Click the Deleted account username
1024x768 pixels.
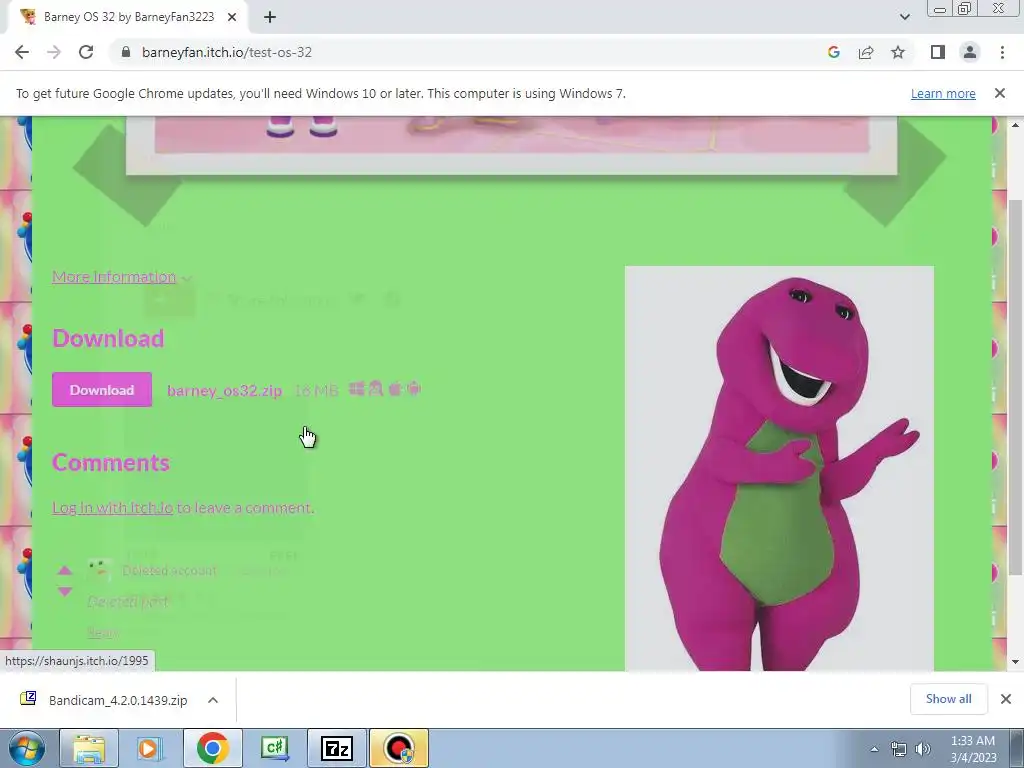pos(169,571)
